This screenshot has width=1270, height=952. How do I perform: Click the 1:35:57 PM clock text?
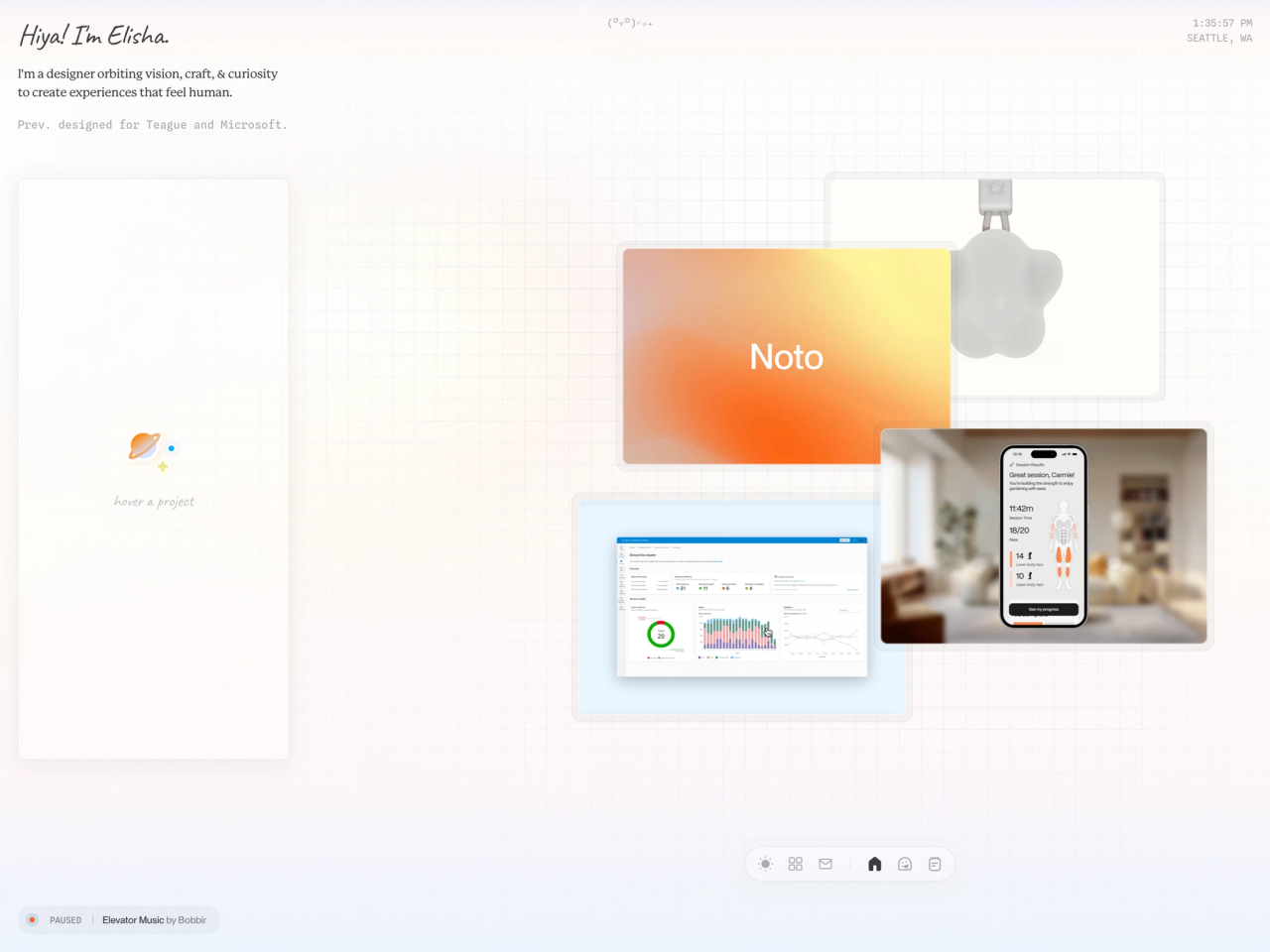(1222, 23)
